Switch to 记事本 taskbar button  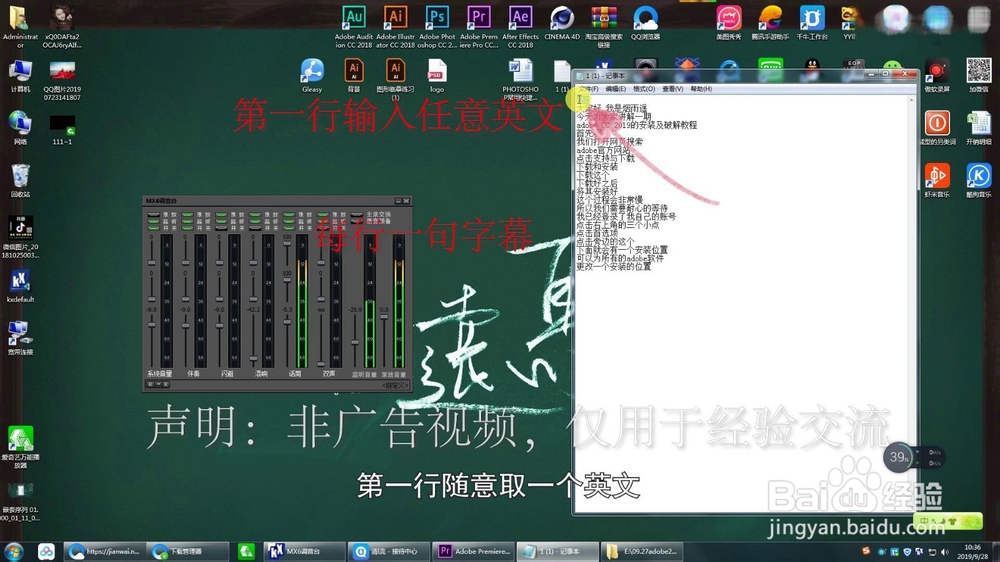[x=557, y=551]
